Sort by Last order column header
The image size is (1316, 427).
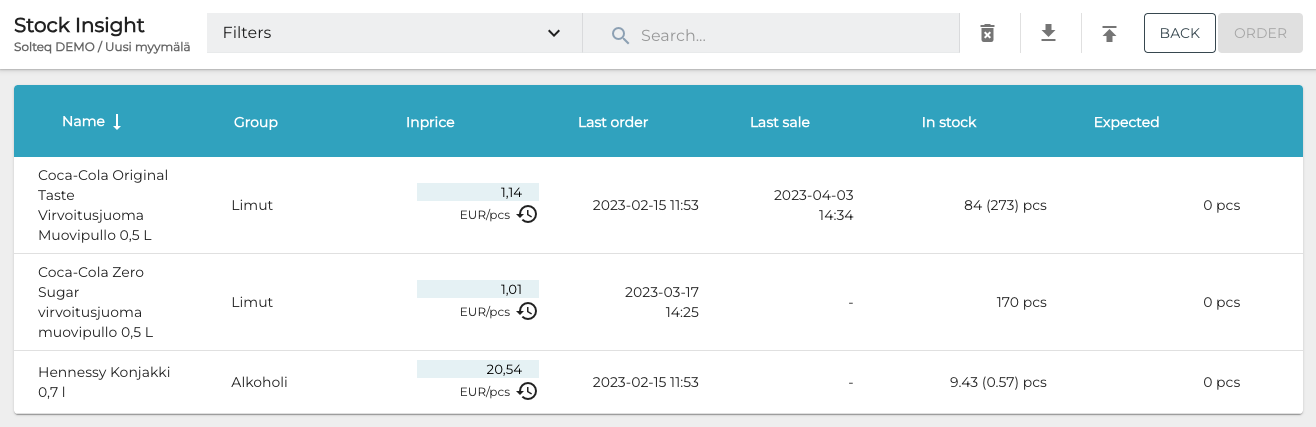(612, 122)
